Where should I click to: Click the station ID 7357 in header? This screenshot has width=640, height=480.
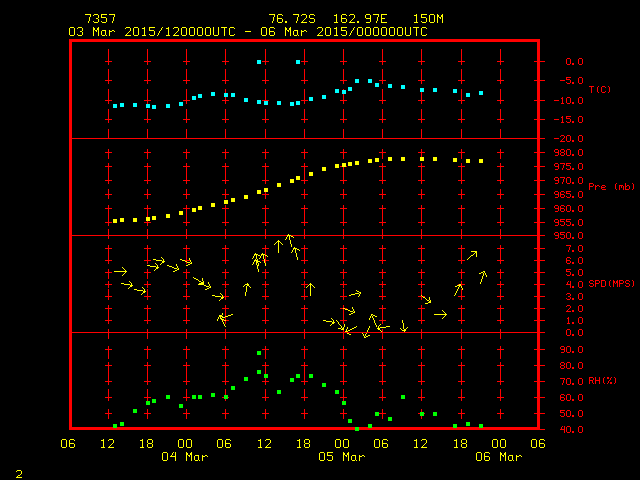(x=99, y=19)
